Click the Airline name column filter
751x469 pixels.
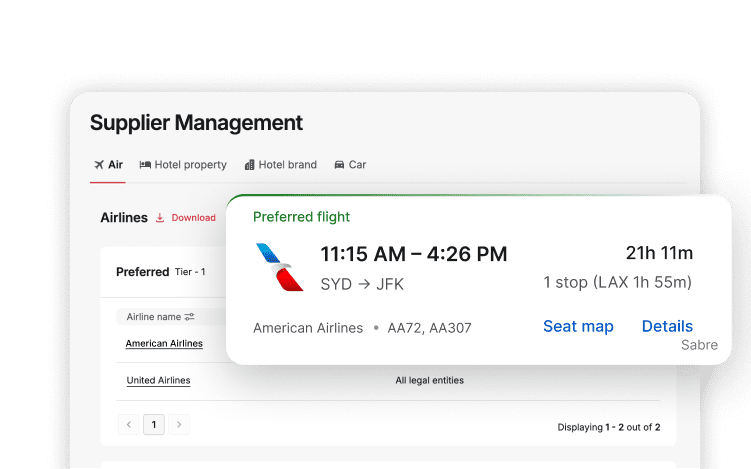[154, 317]
